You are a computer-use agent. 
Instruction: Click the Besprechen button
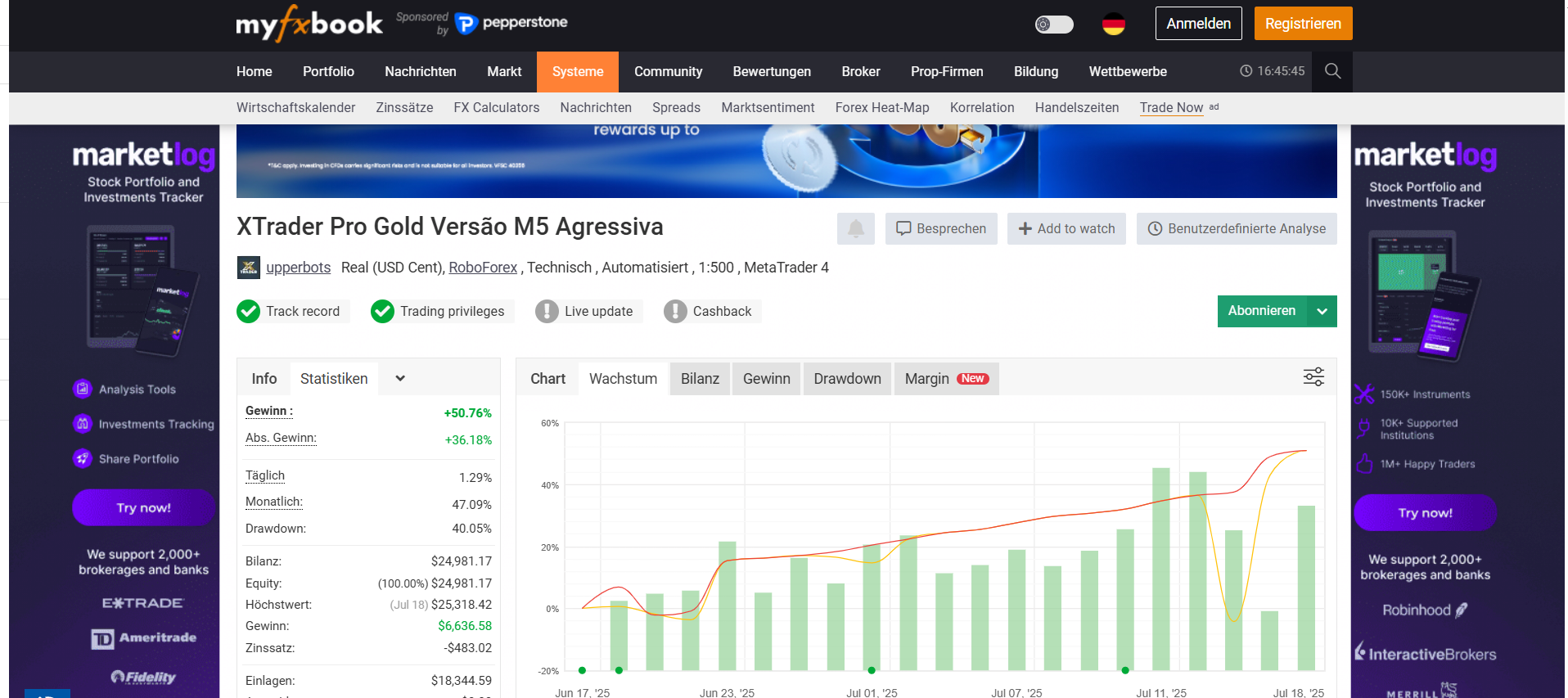tap(941, 228)
